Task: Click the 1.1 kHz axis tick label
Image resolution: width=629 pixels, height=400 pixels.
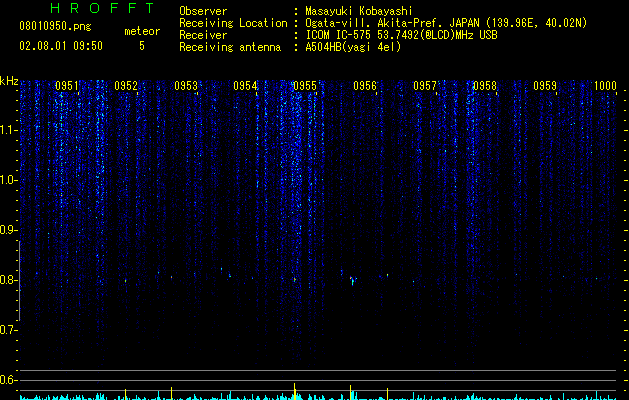Action: coord(9,130)
